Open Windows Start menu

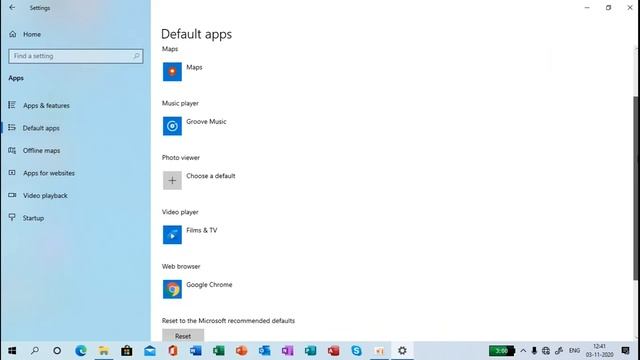pos(12,351)
